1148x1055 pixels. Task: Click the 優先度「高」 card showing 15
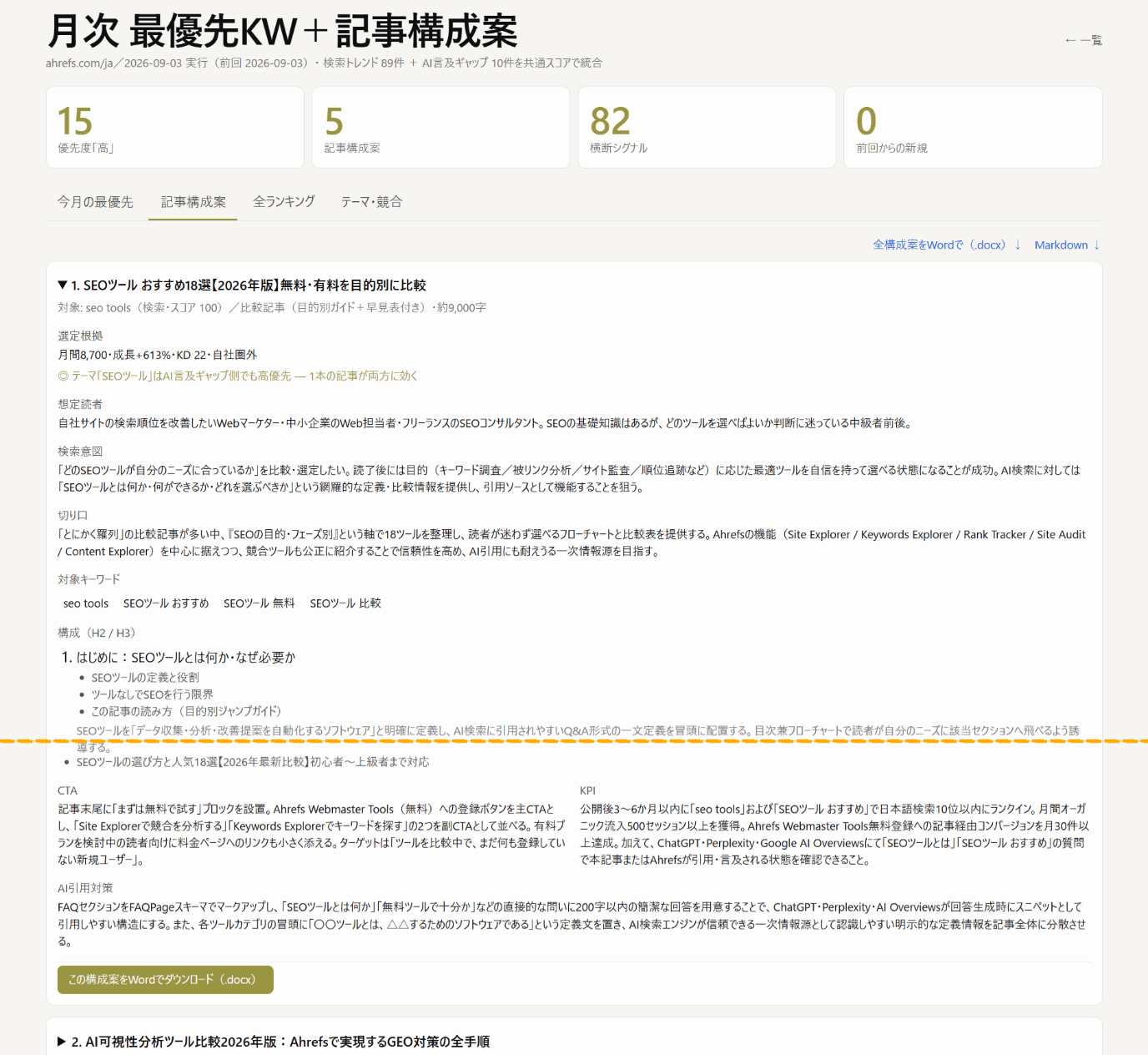tap(175, 128)
